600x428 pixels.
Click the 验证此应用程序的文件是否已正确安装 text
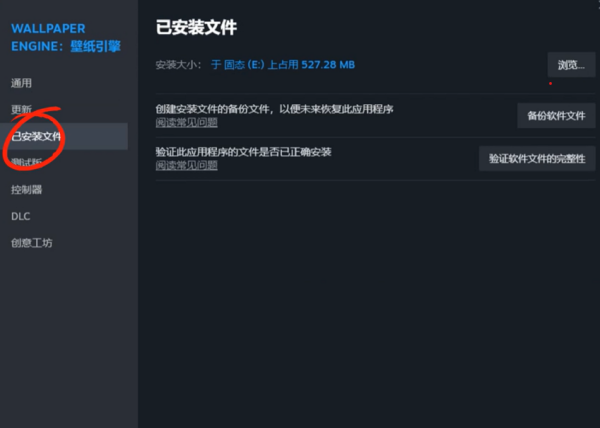tap(243, 152)
